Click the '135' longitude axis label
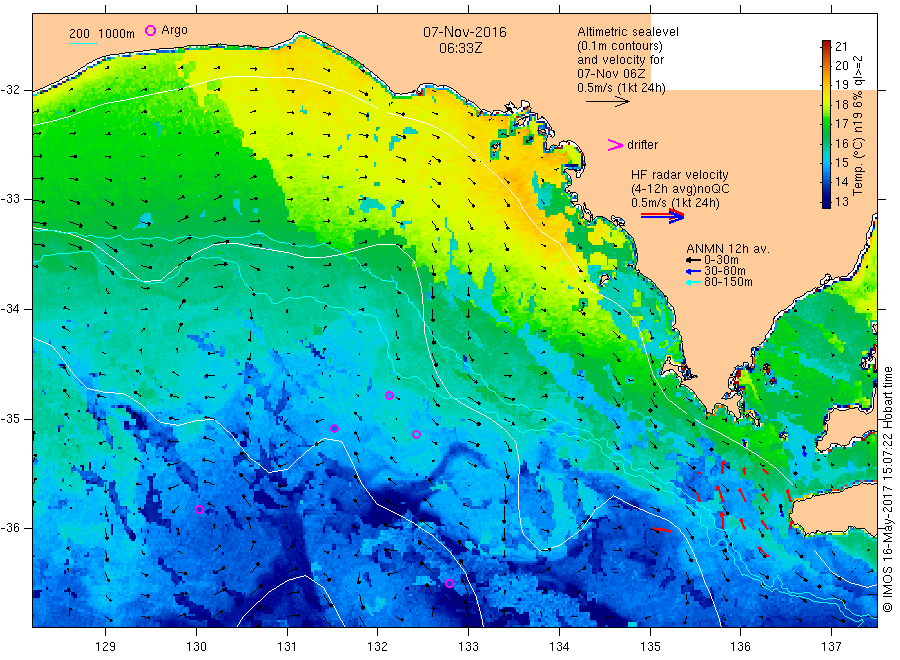The height and width of the screenshot is (660, 900). coord(650,647)
